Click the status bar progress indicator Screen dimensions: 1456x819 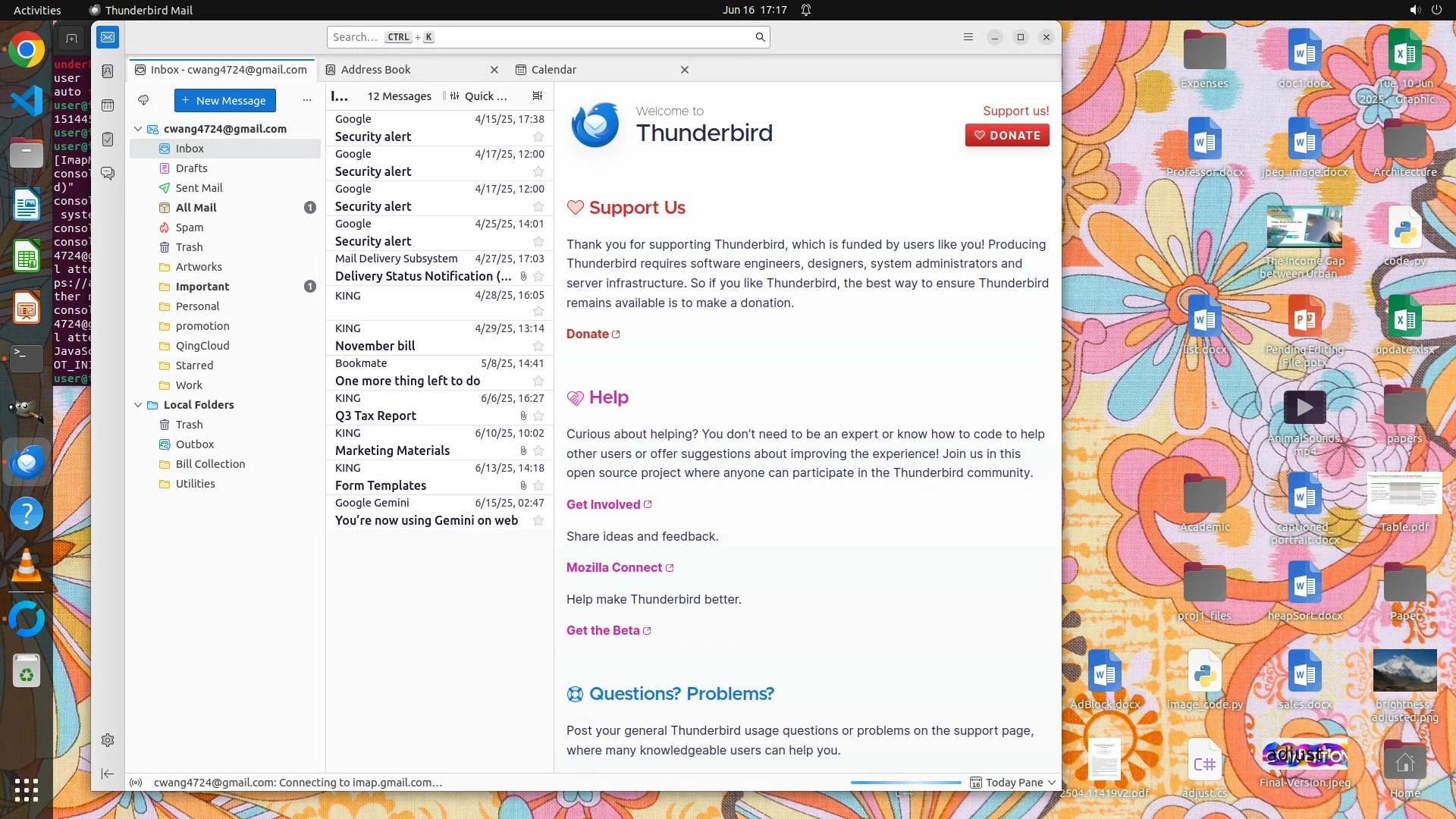905,783
